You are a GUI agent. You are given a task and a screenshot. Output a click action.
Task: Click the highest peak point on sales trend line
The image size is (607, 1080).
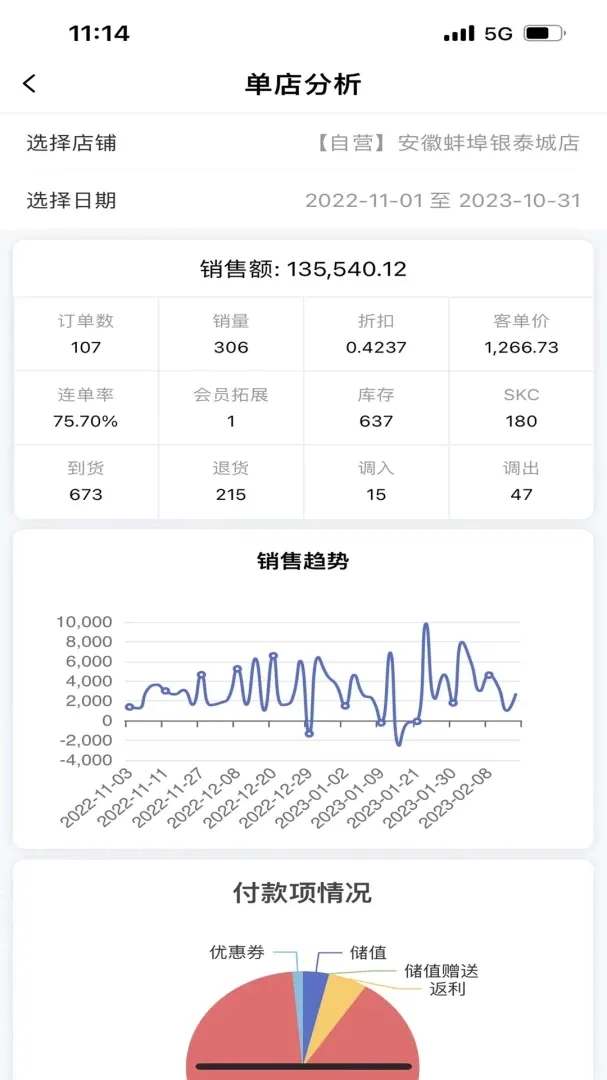coord(426,625)
